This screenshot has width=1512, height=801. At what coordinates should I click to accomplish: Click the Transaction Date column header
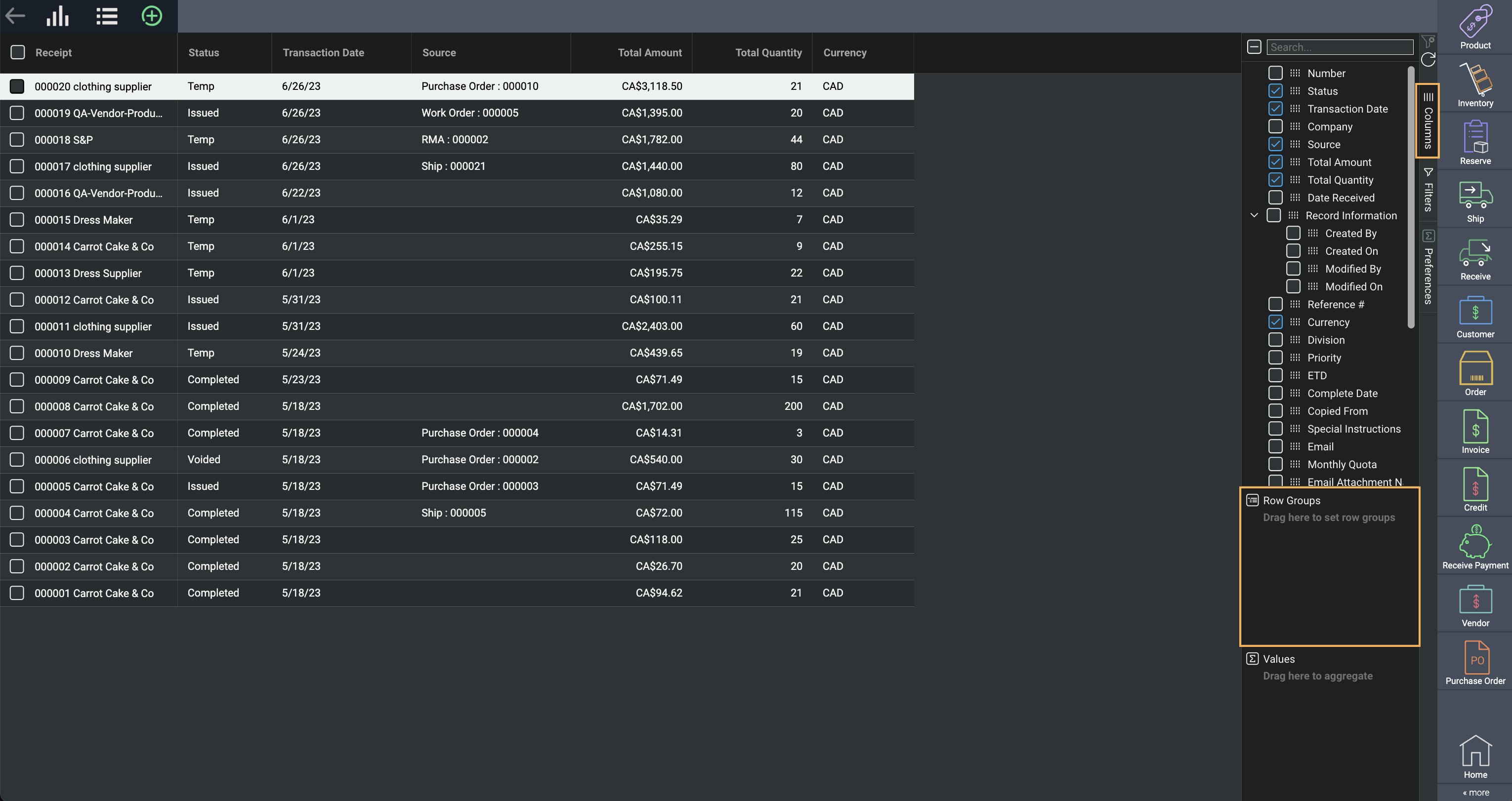click(323, 53)
